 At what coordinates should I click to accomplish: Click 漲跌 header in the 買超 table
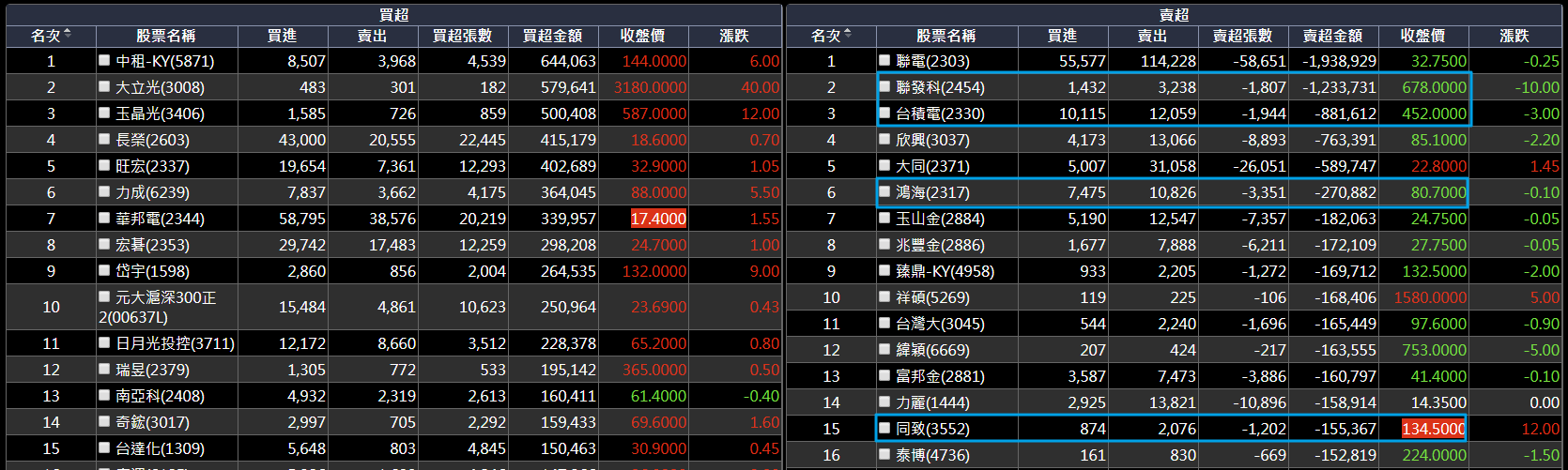pos(734,36)
